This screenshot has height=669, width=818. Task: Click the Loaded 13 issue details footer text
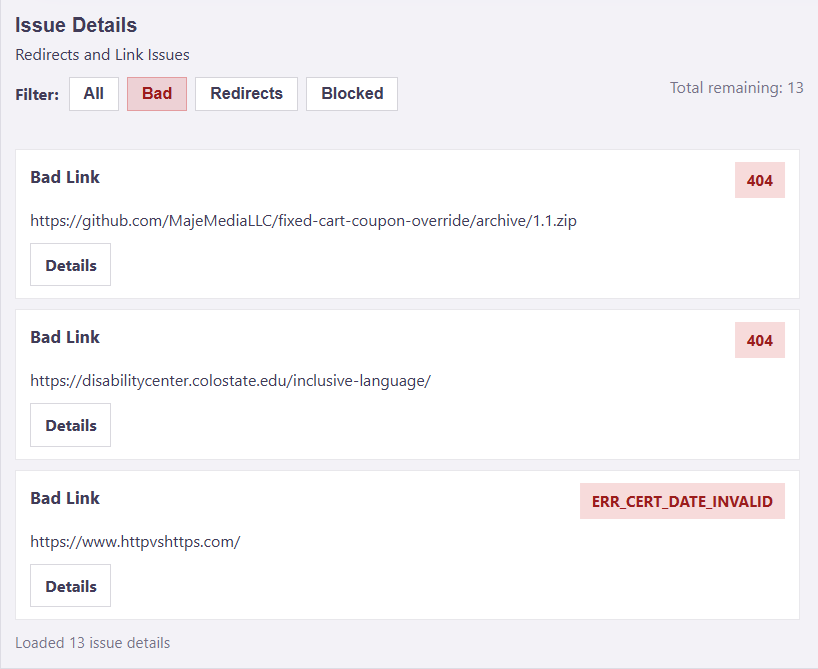coord(92,643)
